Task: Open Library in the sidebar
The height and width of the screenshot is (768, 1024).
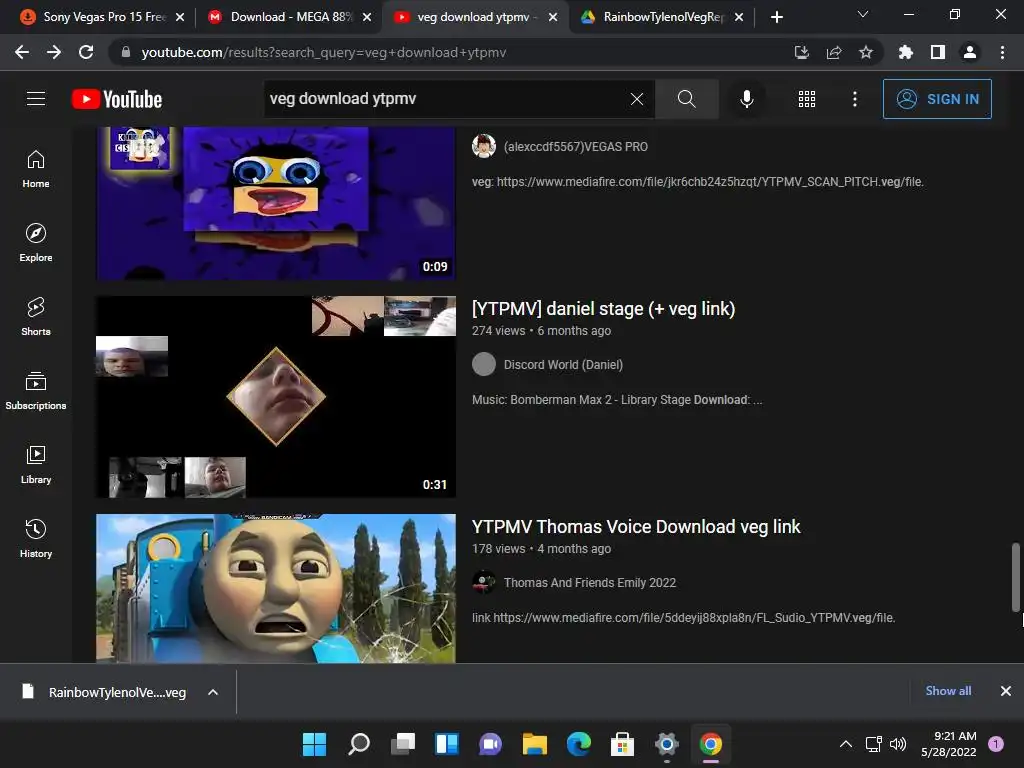Action: (x=36, y=464)
